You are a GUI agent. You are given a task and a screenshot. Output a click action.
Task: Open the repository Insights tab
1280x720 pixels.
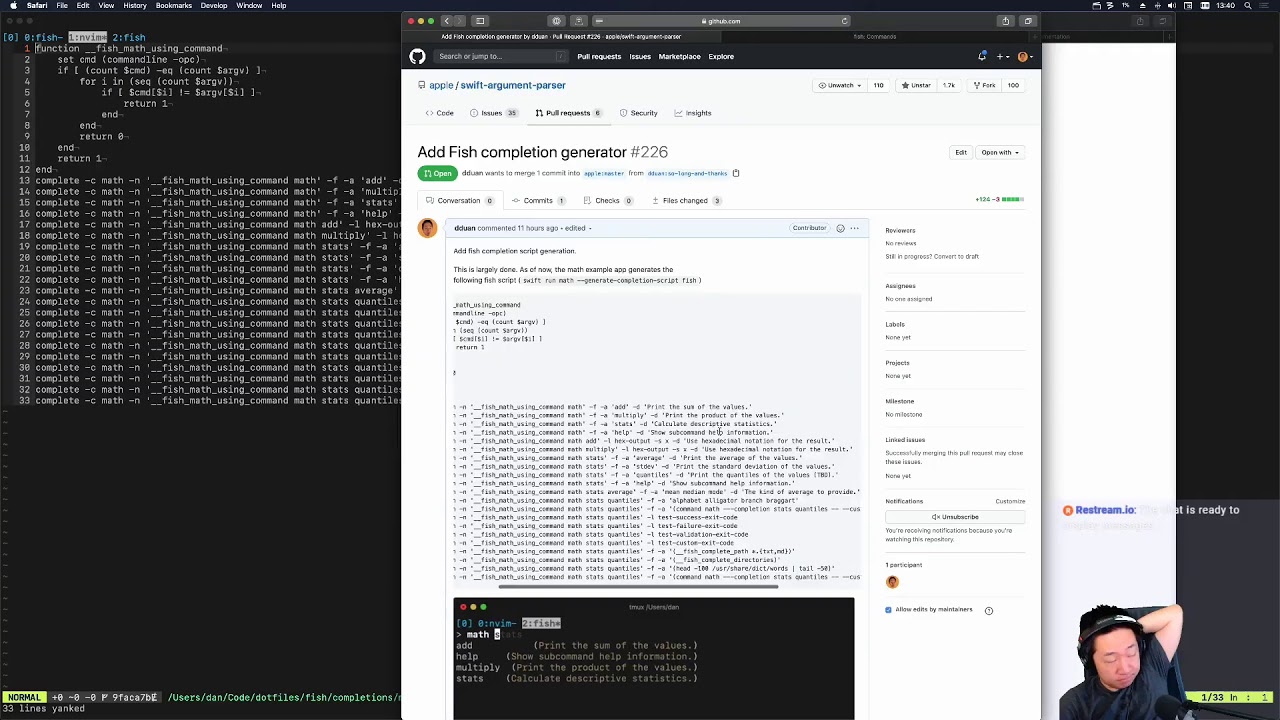coord(692,113)
